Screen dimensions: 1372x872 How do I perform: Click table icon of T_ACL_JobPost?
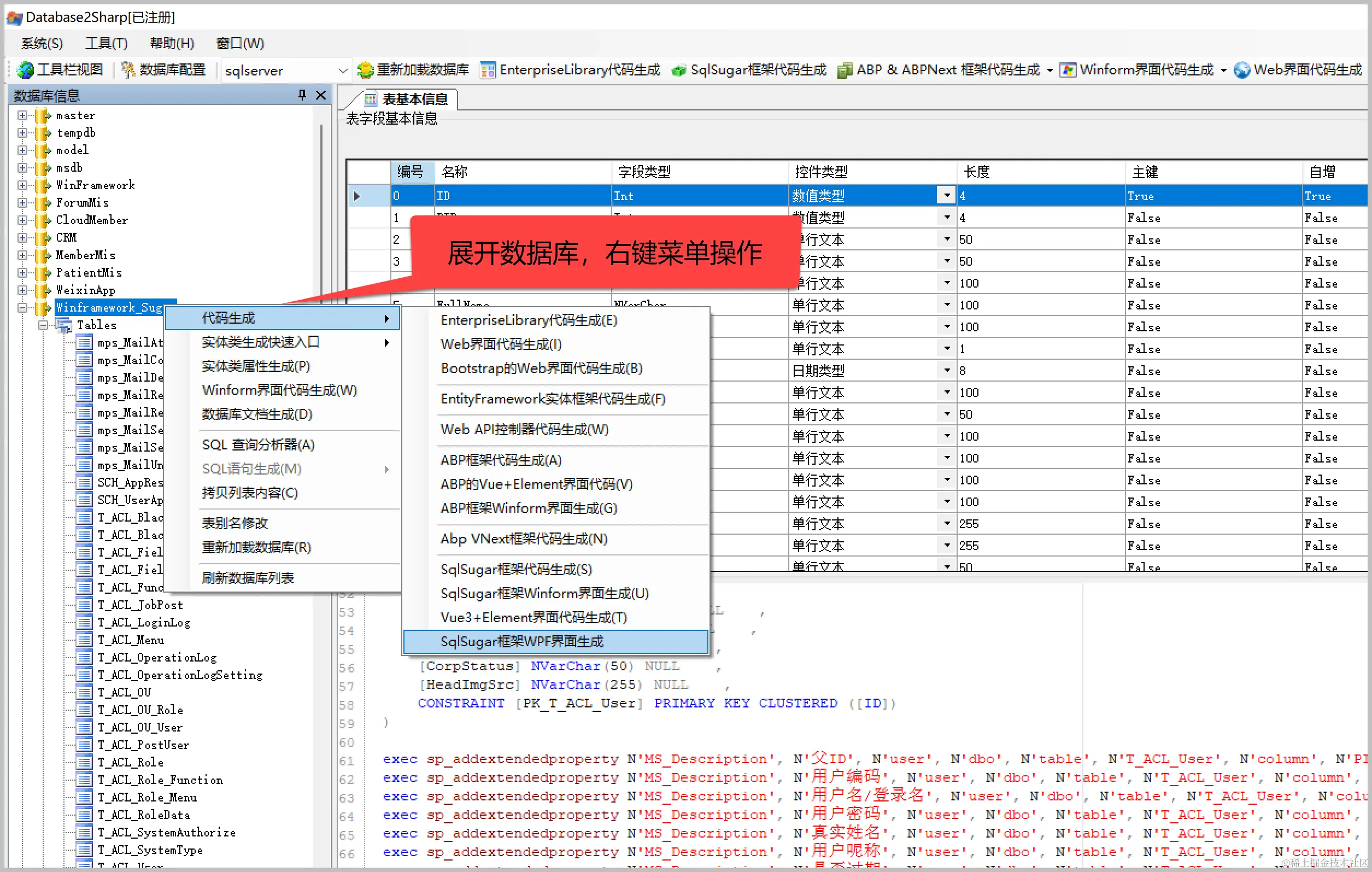[x=84, y=605]
